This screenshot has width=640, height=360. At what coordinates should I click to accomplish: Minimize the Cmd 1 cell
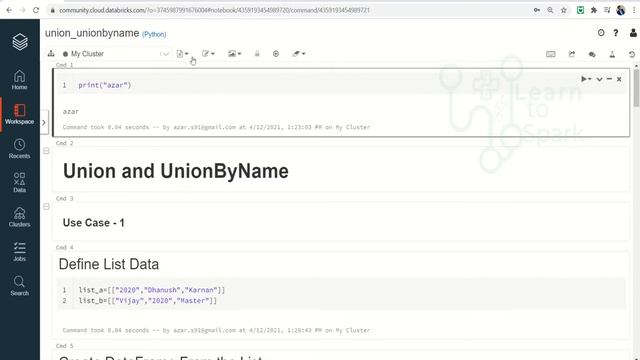tap(609, 79)
